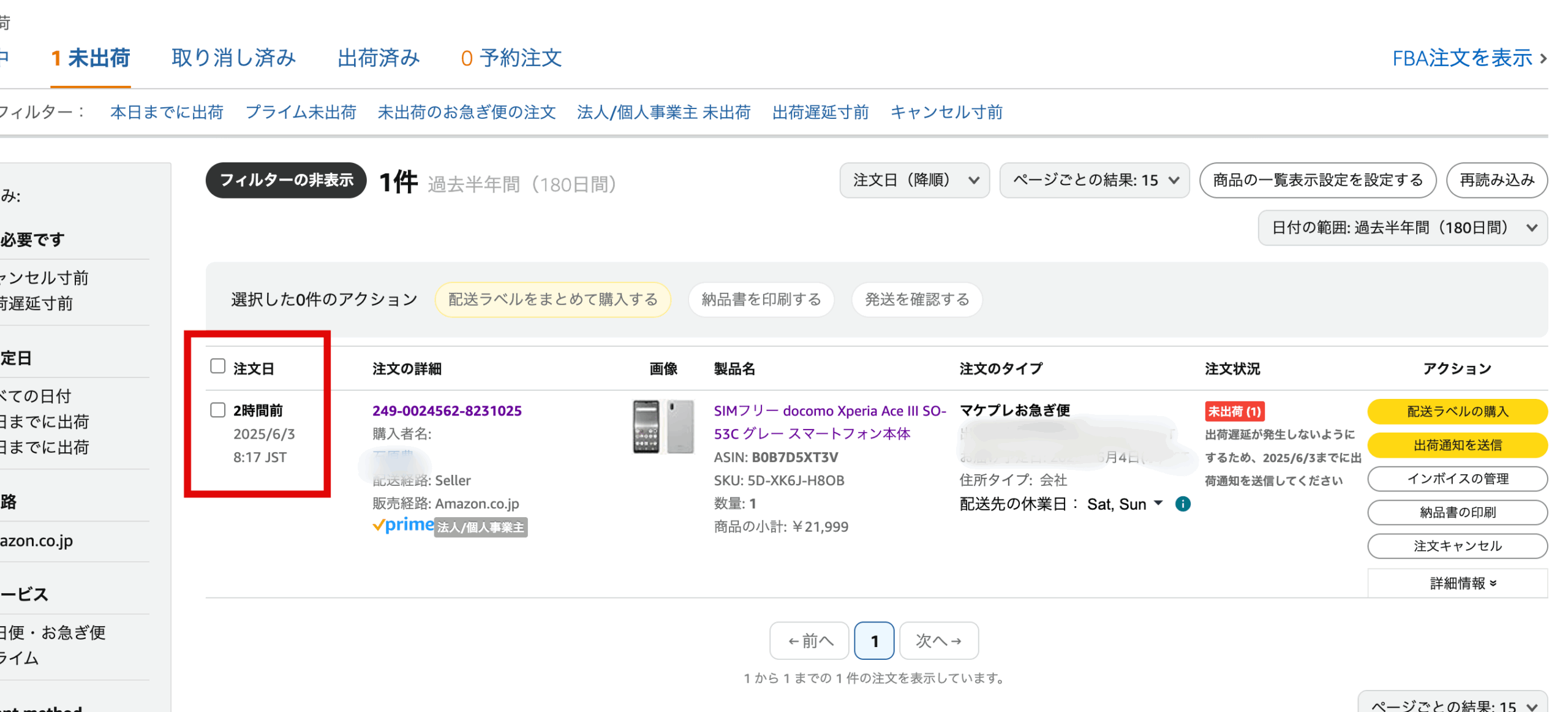
Task: Open 日付の範囲 dropdown
Action: click(1401, 228)
